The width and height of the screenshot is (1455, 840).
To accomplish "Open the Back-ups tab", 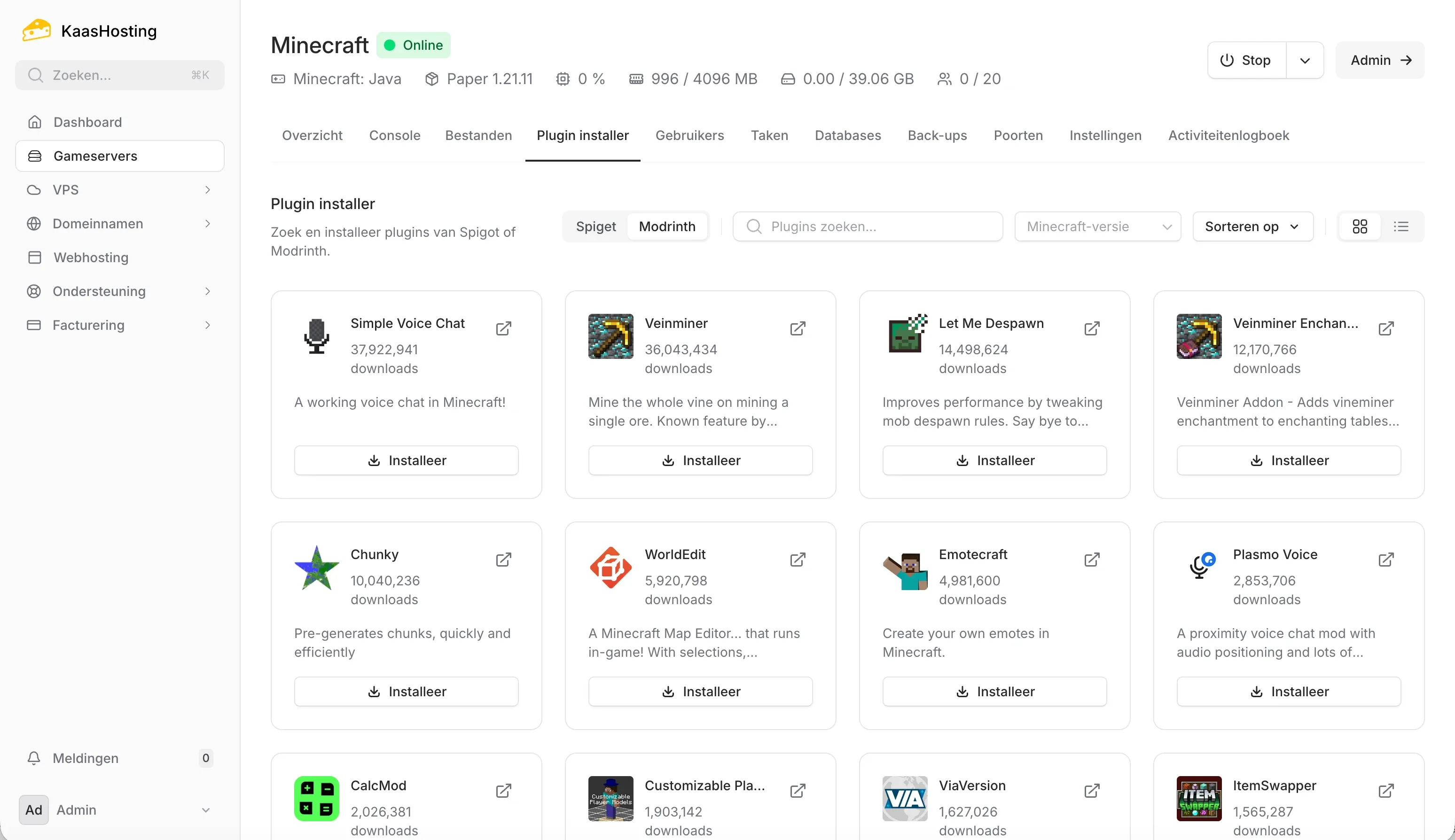I will [x=937, y=135].
